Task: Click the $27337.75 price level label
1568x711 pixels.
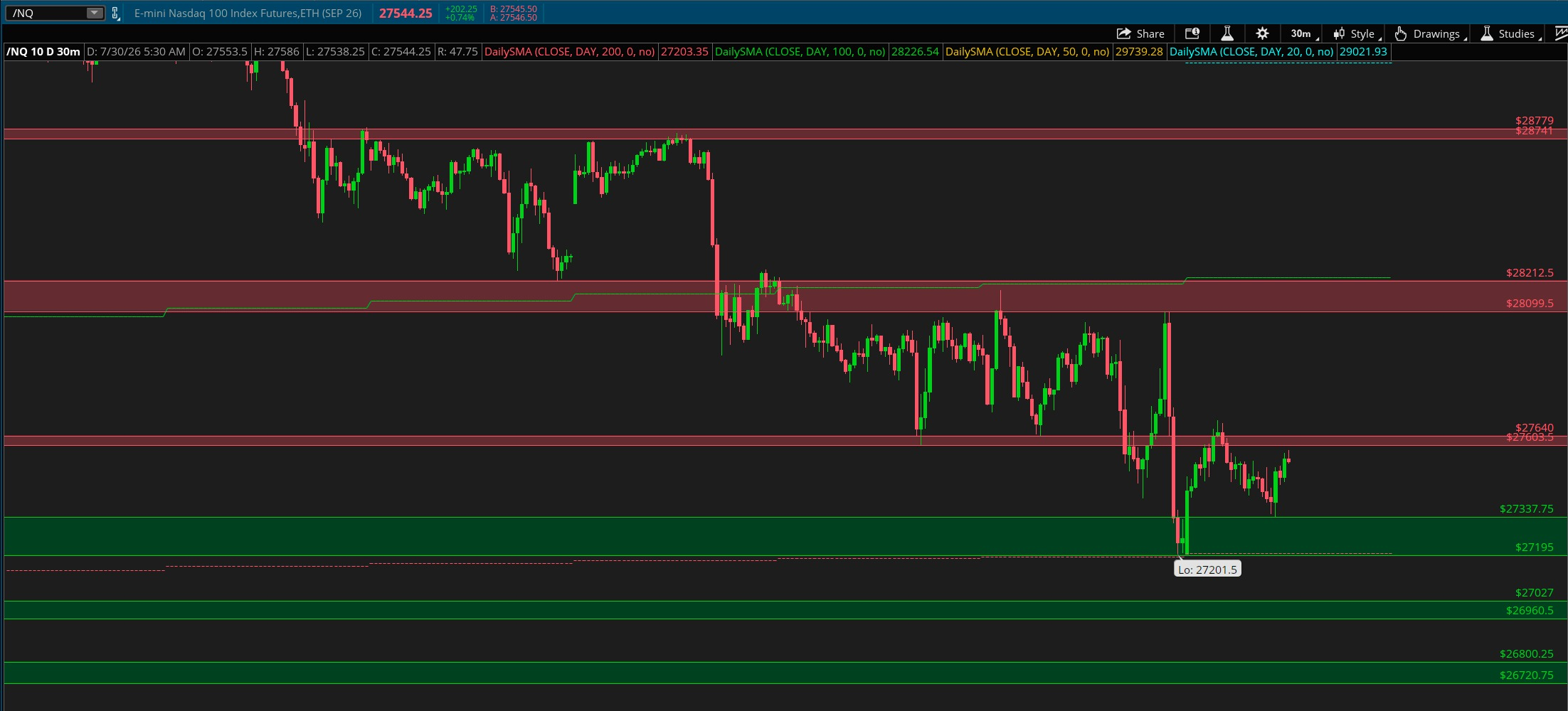Action: (x=1526, y=508)
